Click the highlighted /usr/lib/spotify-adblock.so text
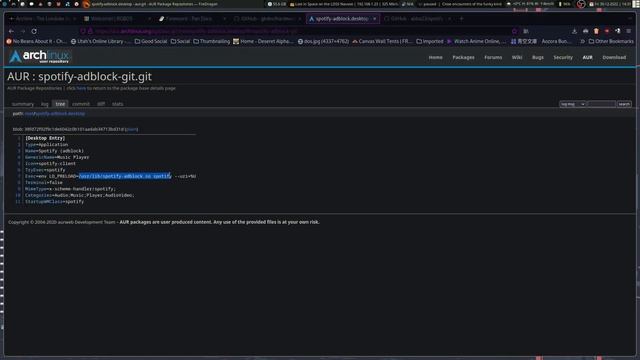Image resolution: width=640 pixels, height=360 pixels. (125, 176)
